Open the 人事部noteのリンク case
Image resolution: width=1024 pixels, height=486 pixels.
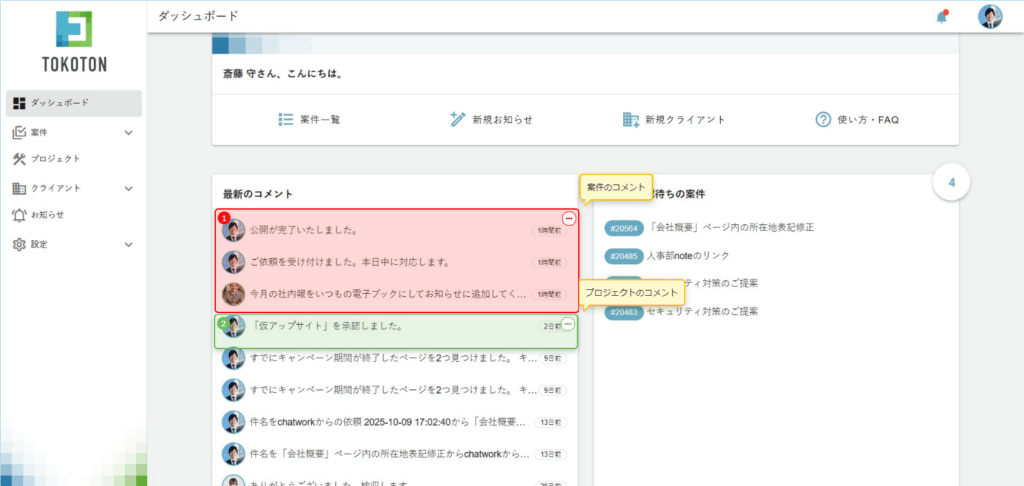tap(689, 256)
